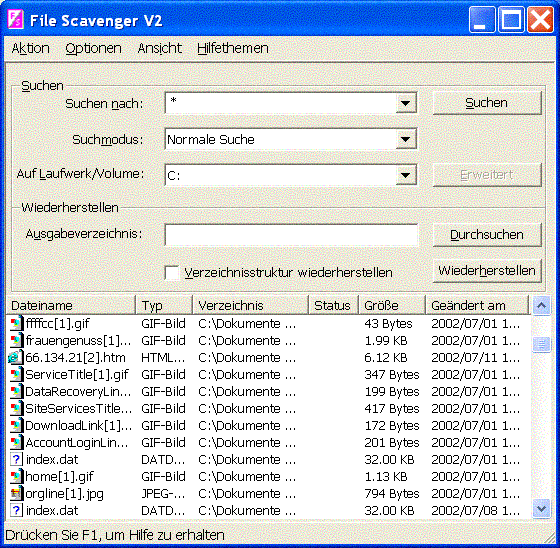560x548 pixels.
Task: Click the icon of DownloadLink[1] file
Action: click(16, 425)
